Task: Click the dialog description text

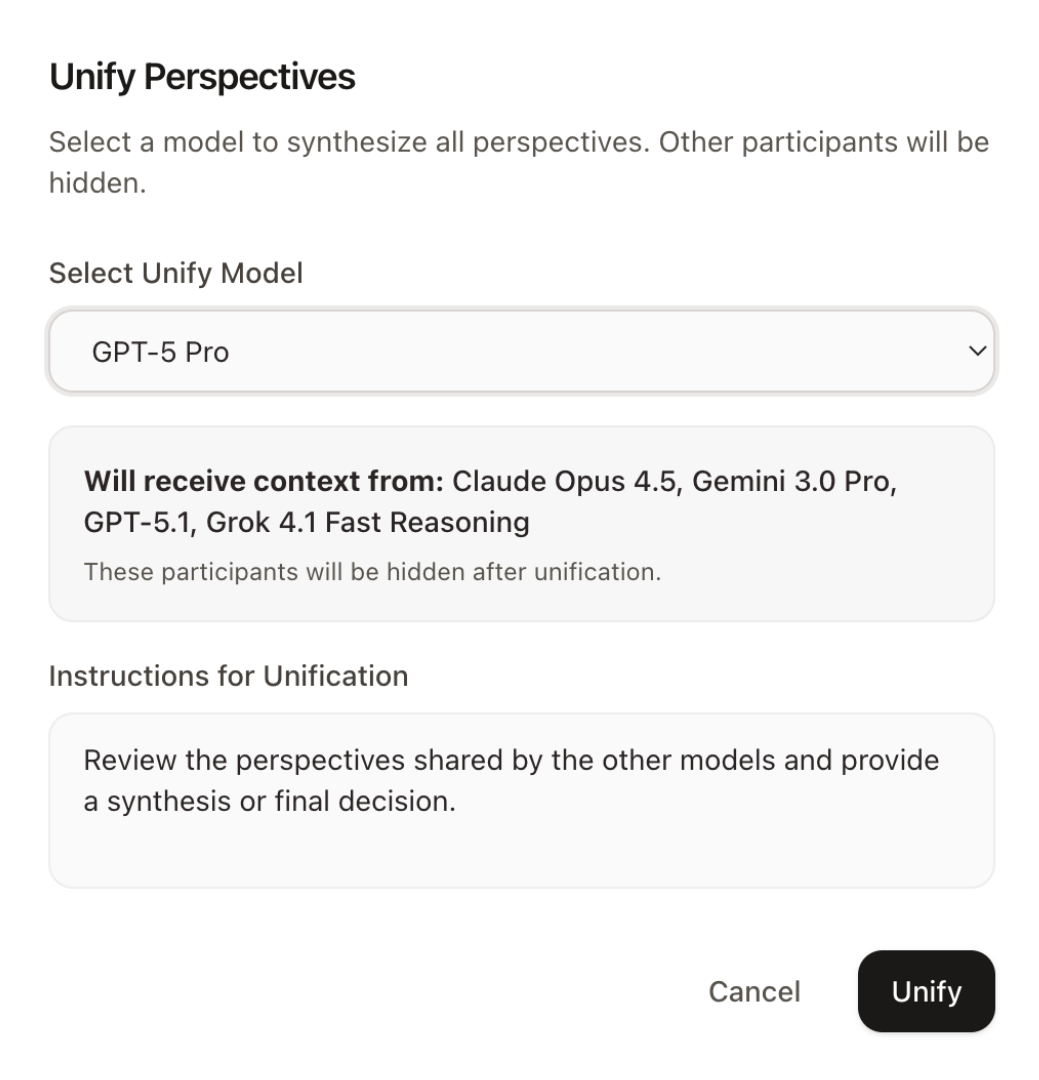Action: 518,160
